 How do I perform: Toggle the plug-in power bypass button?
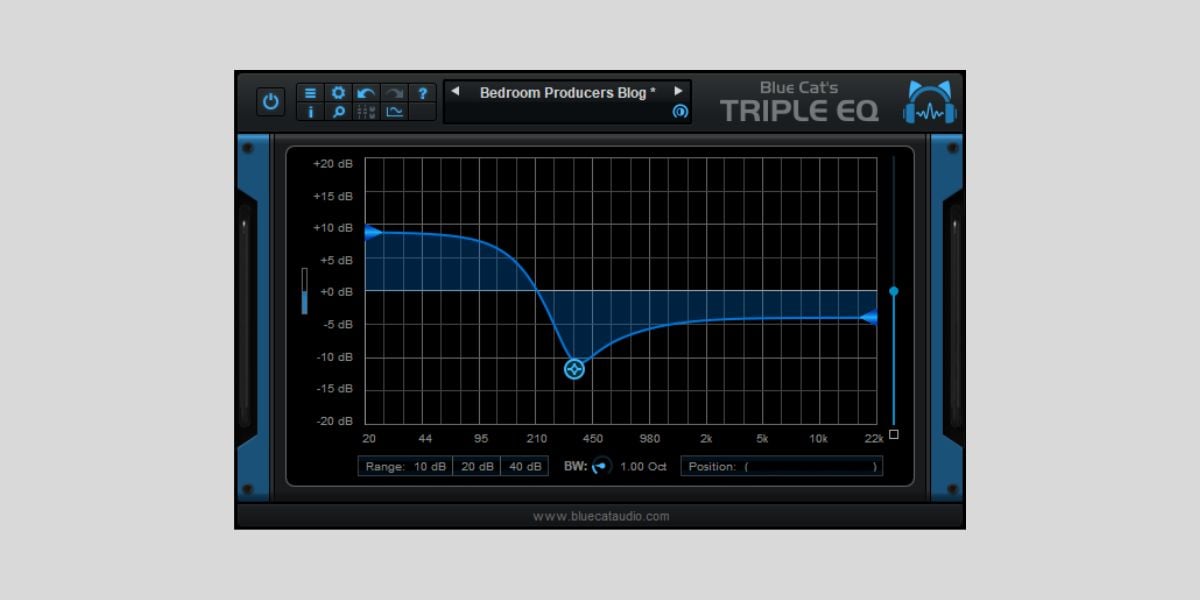pyautogui.click(x=271, y=102)
